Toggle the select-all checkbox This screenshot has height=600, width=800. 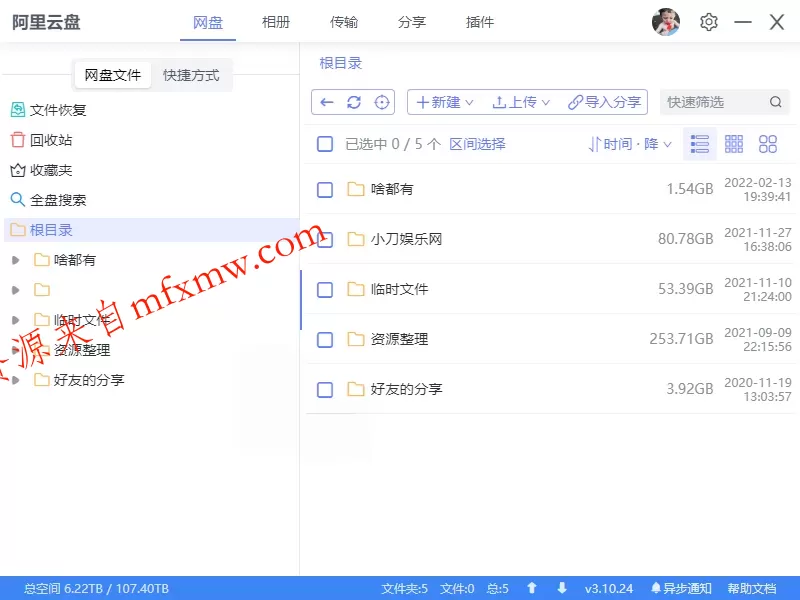(x=325, y=144)
